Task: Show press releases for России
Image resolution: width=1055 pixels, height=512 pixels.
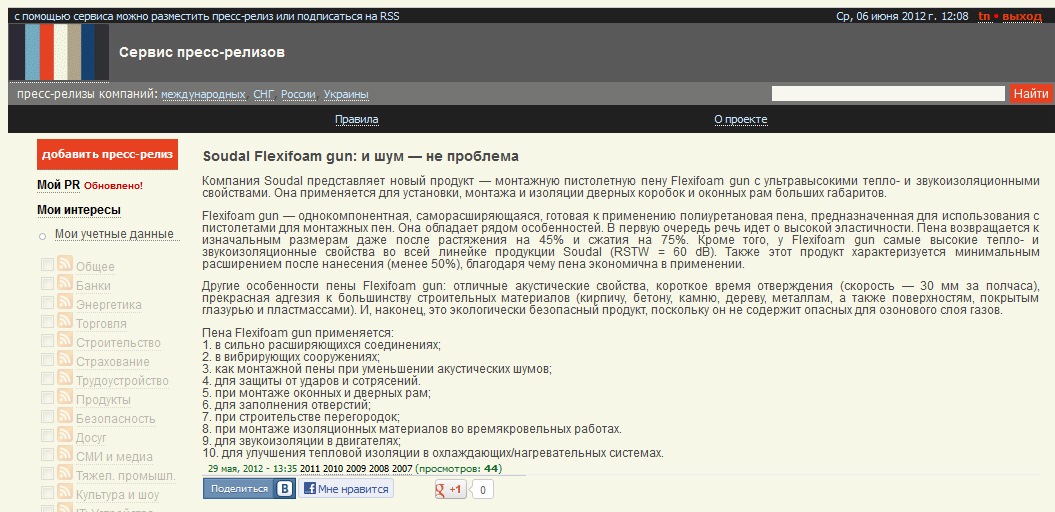Action: pos(298,94)
